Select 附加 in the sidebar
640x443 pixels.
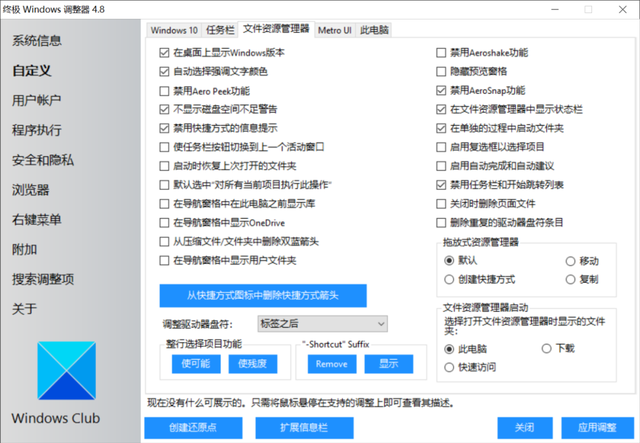[x=24, y=249]
